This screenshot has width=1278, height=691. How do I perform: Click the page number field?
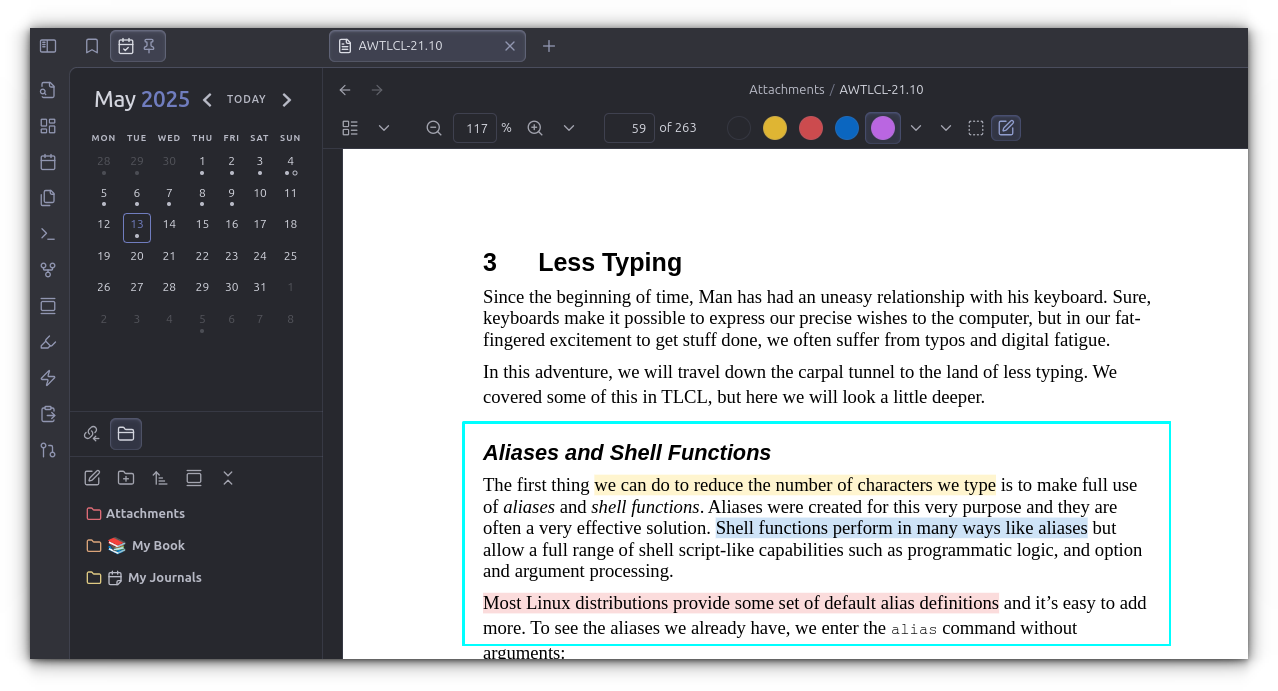point(630,128)
